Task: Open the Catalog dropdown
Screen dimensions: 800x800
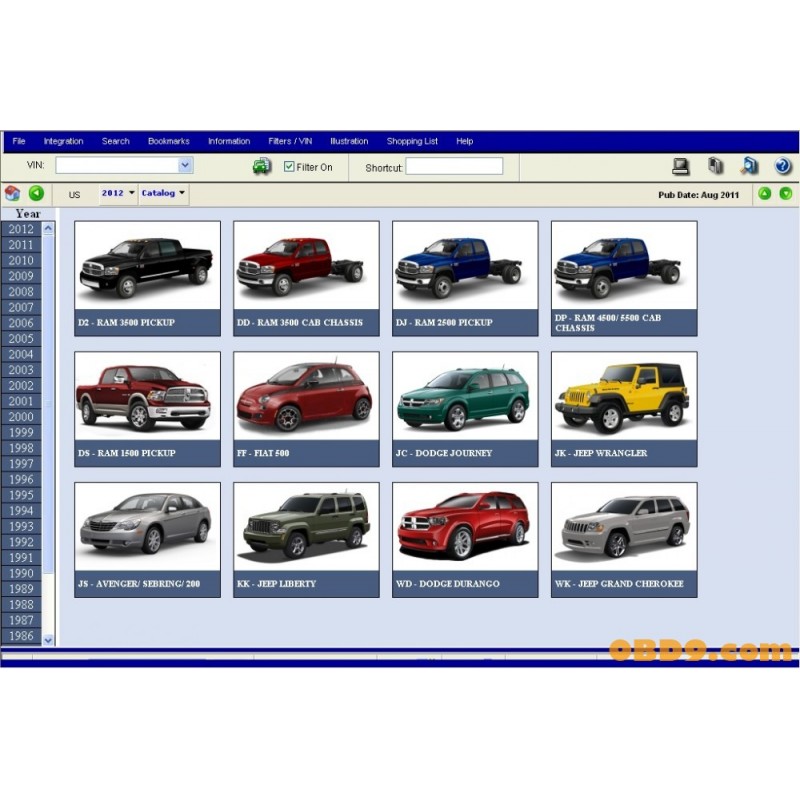Action: 163,193
